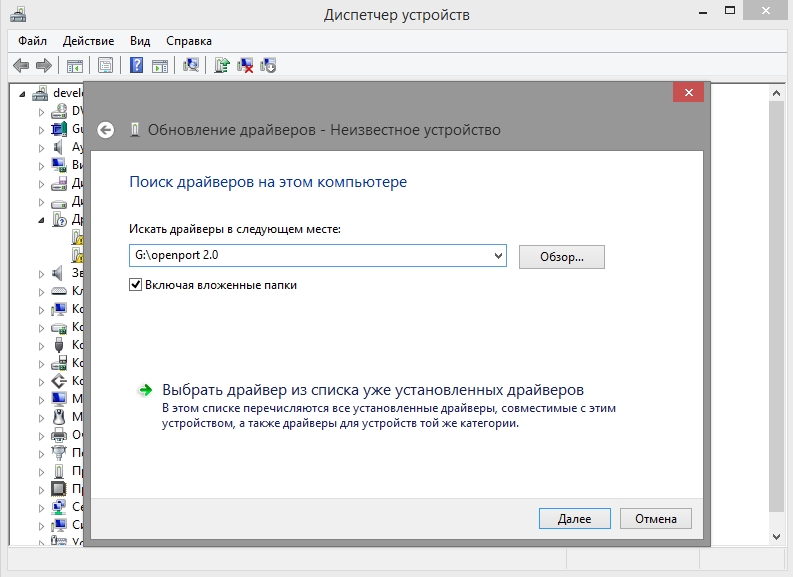Click the Forward arrow in the toolbar
The height and width of the screenshot is (577, 793).
44,65
